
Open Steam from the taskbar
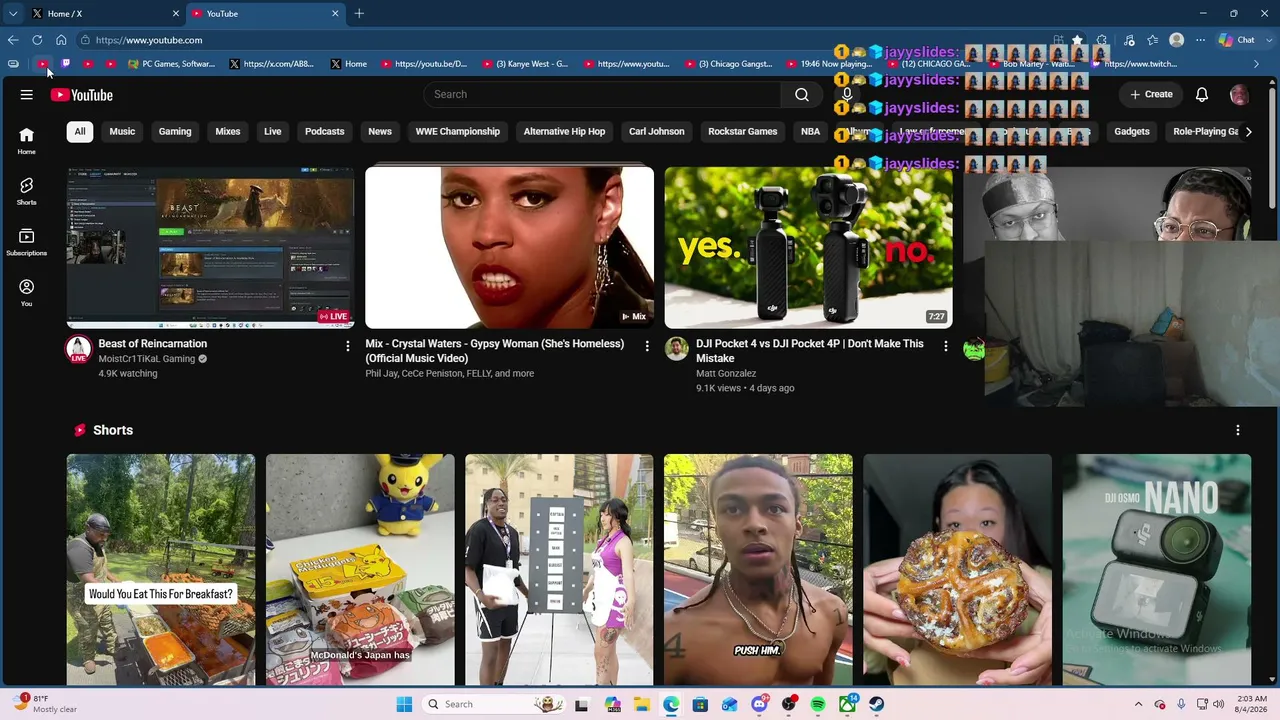click(877, 704)
